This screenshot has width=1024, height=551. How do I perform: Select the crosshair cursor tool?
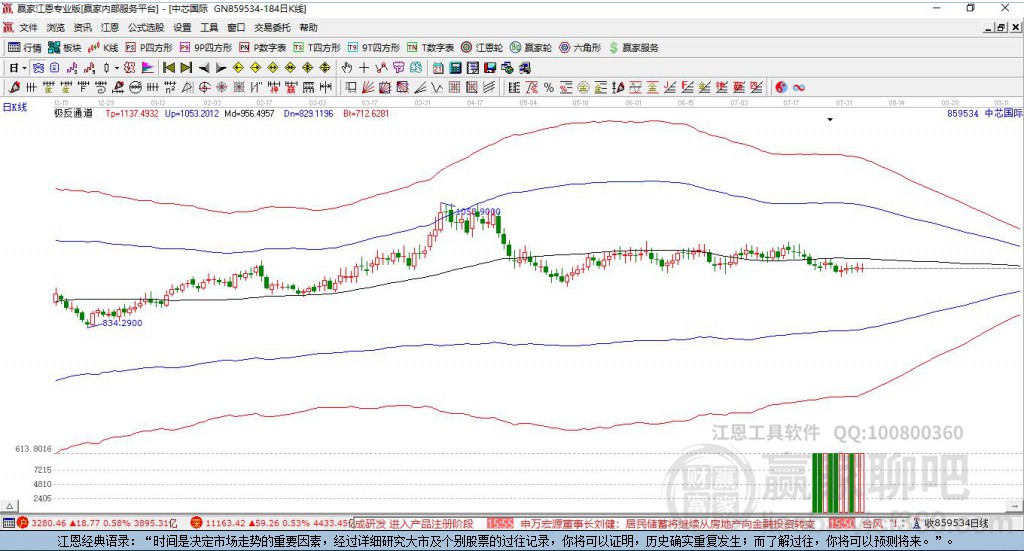pos(364,68)
